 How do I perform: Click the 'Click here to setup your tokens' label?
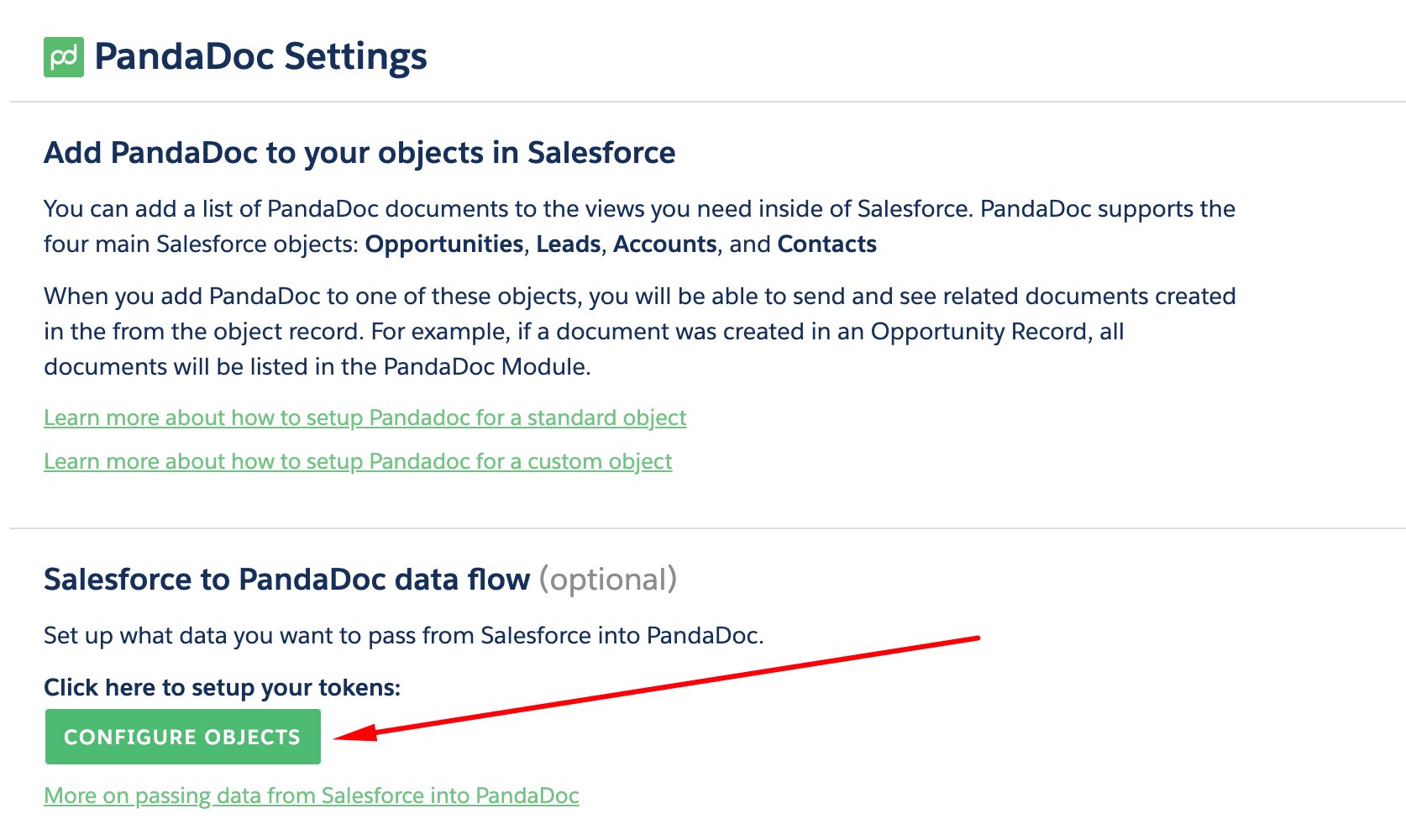(x=223, y=688)
